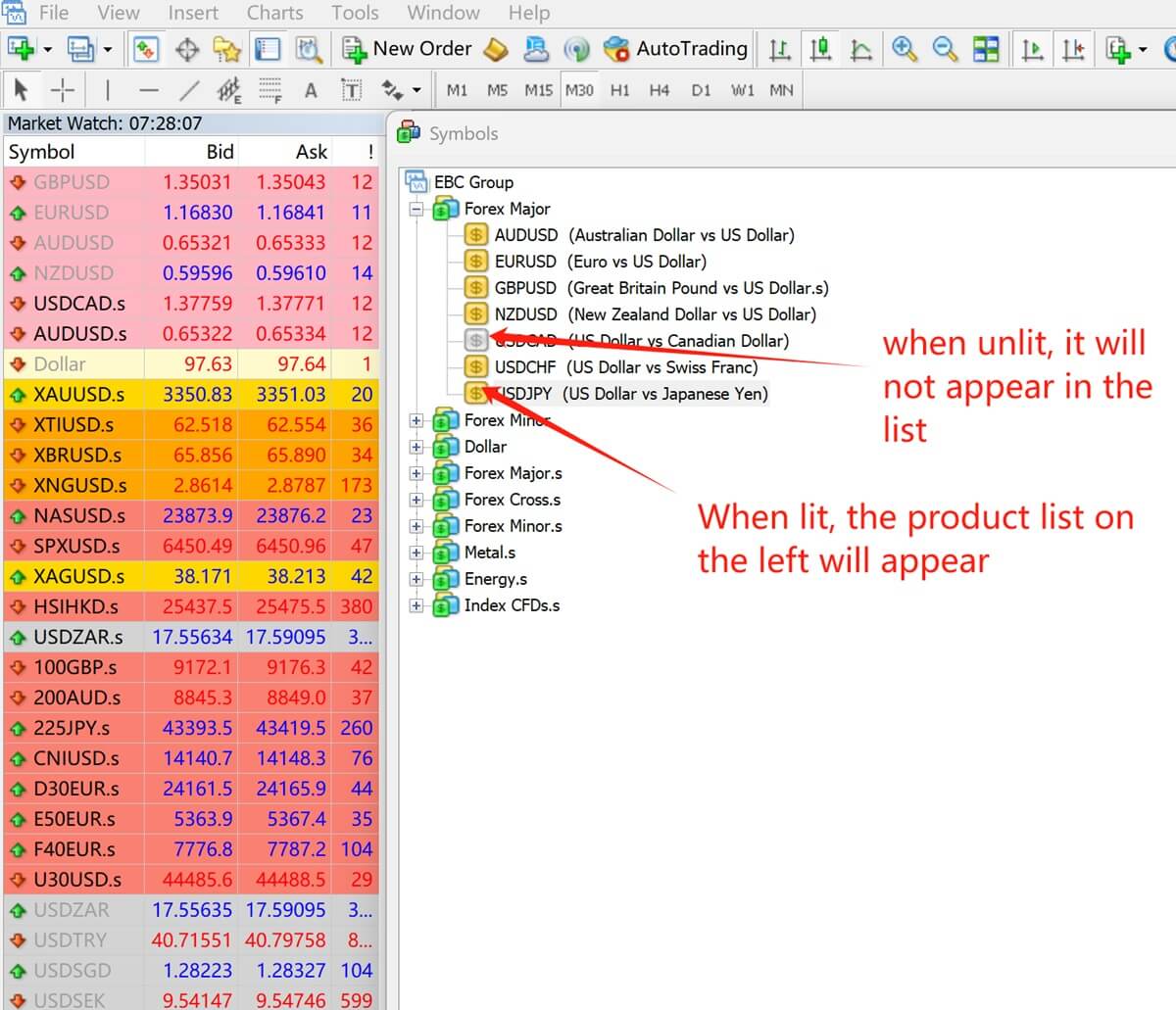Screen dimensions: 1176x1010
Task: Open the View menu
Action: (x=119, y=13)
